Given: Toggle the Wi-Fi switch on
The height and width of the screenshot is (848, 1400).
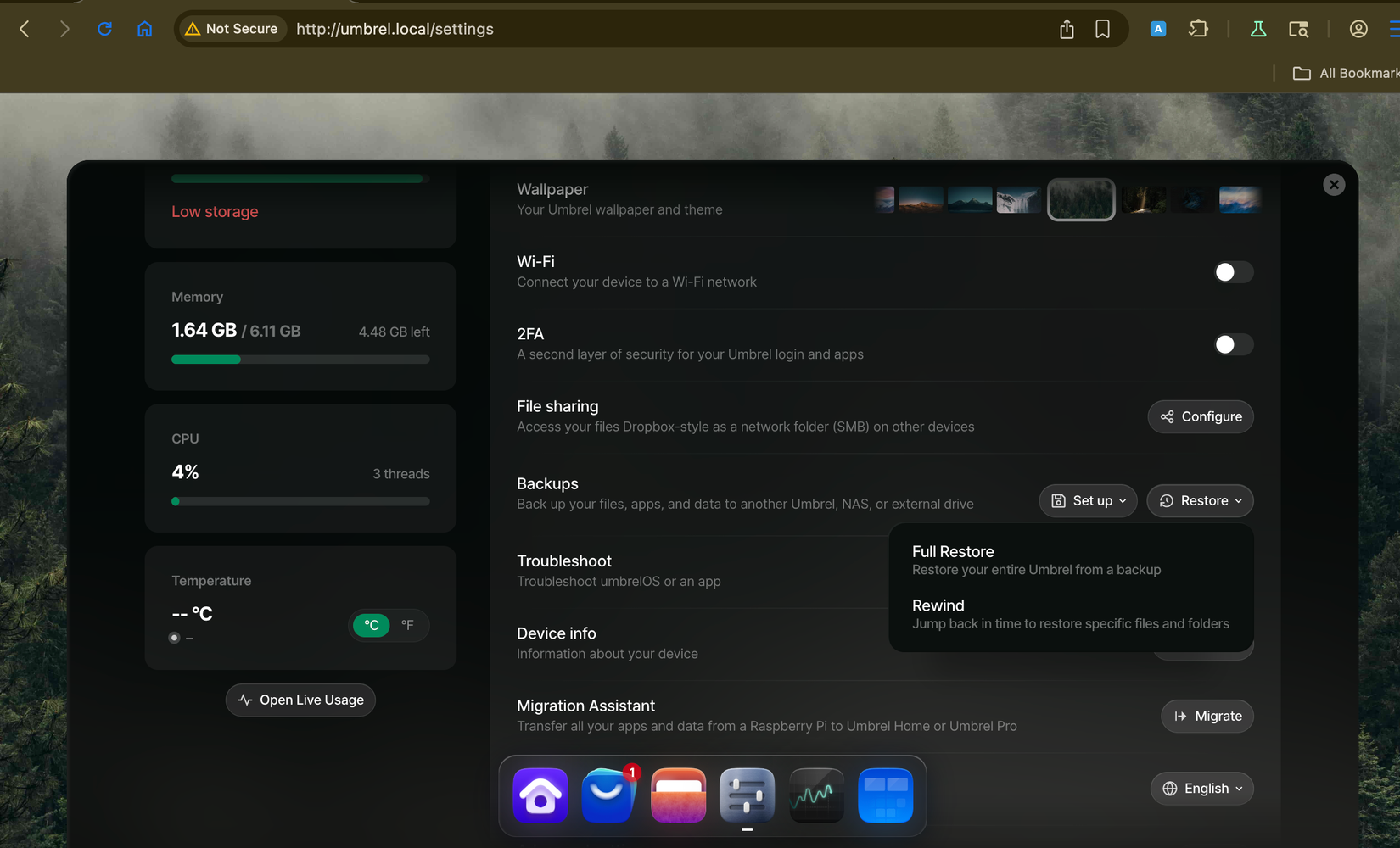Looking at the screenshot, I should click(1233, 272).
